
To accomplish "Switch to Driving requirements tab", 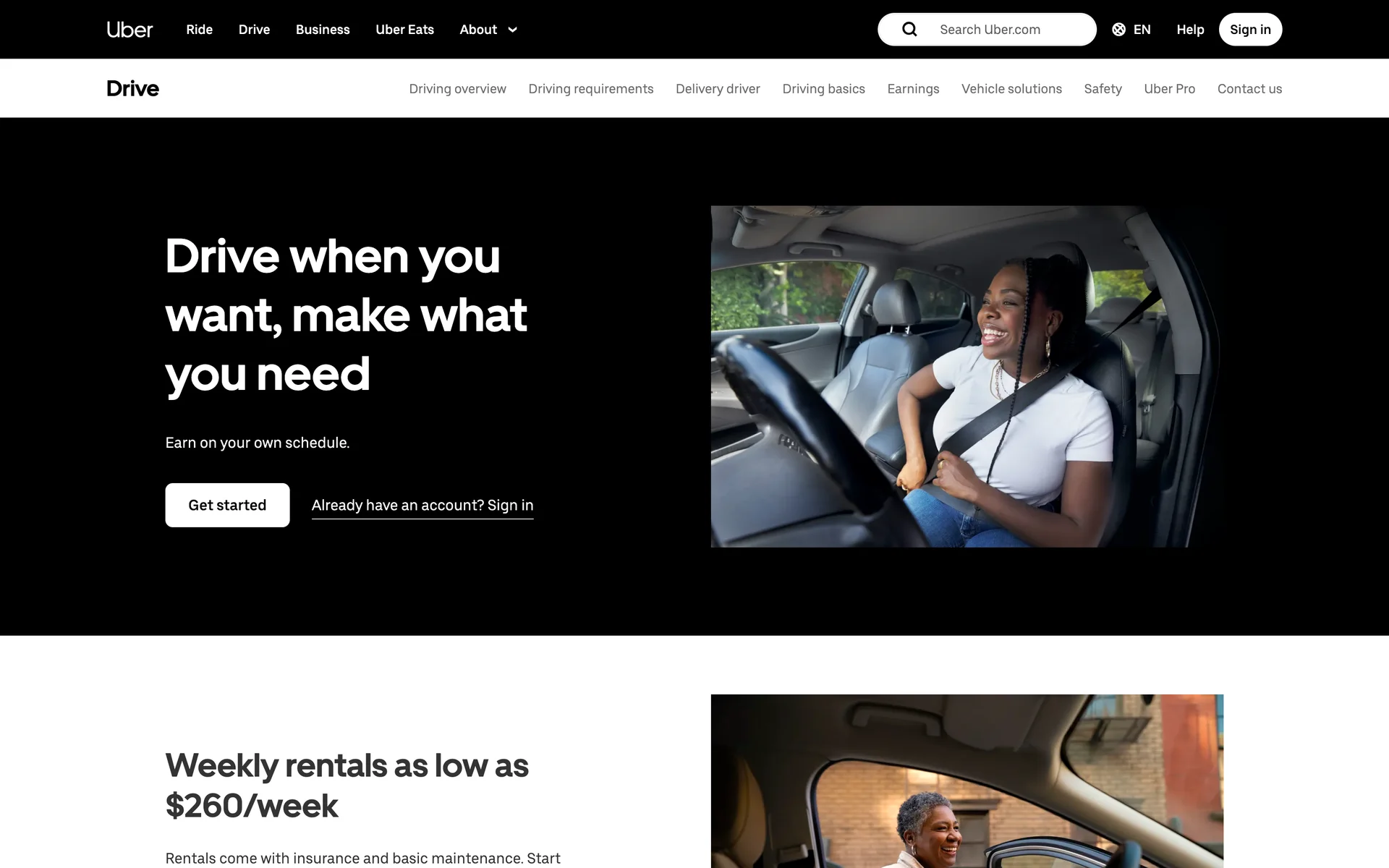I will point(590,89).
